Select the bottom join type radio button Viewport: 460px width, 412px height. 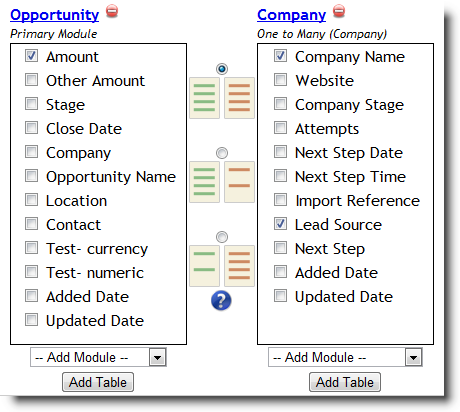tap(222, 237)
